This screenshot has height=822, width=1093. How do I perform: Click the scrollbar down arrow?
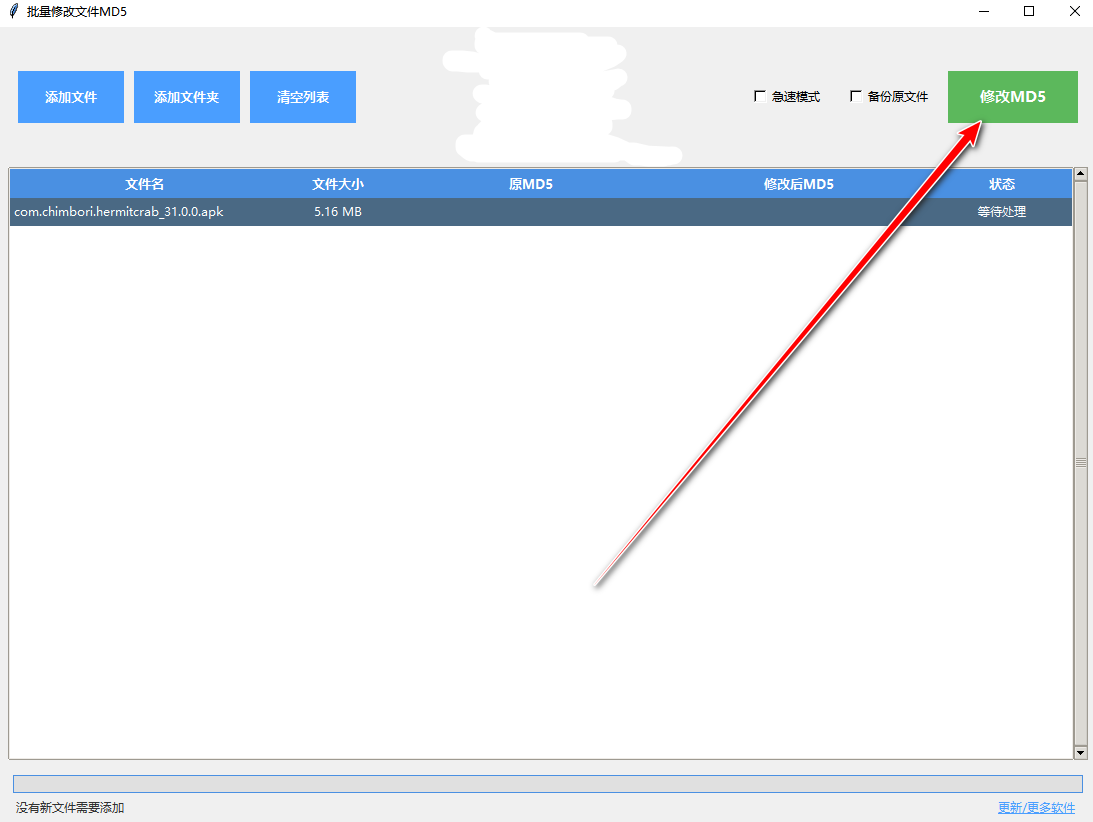point(1080,752)
